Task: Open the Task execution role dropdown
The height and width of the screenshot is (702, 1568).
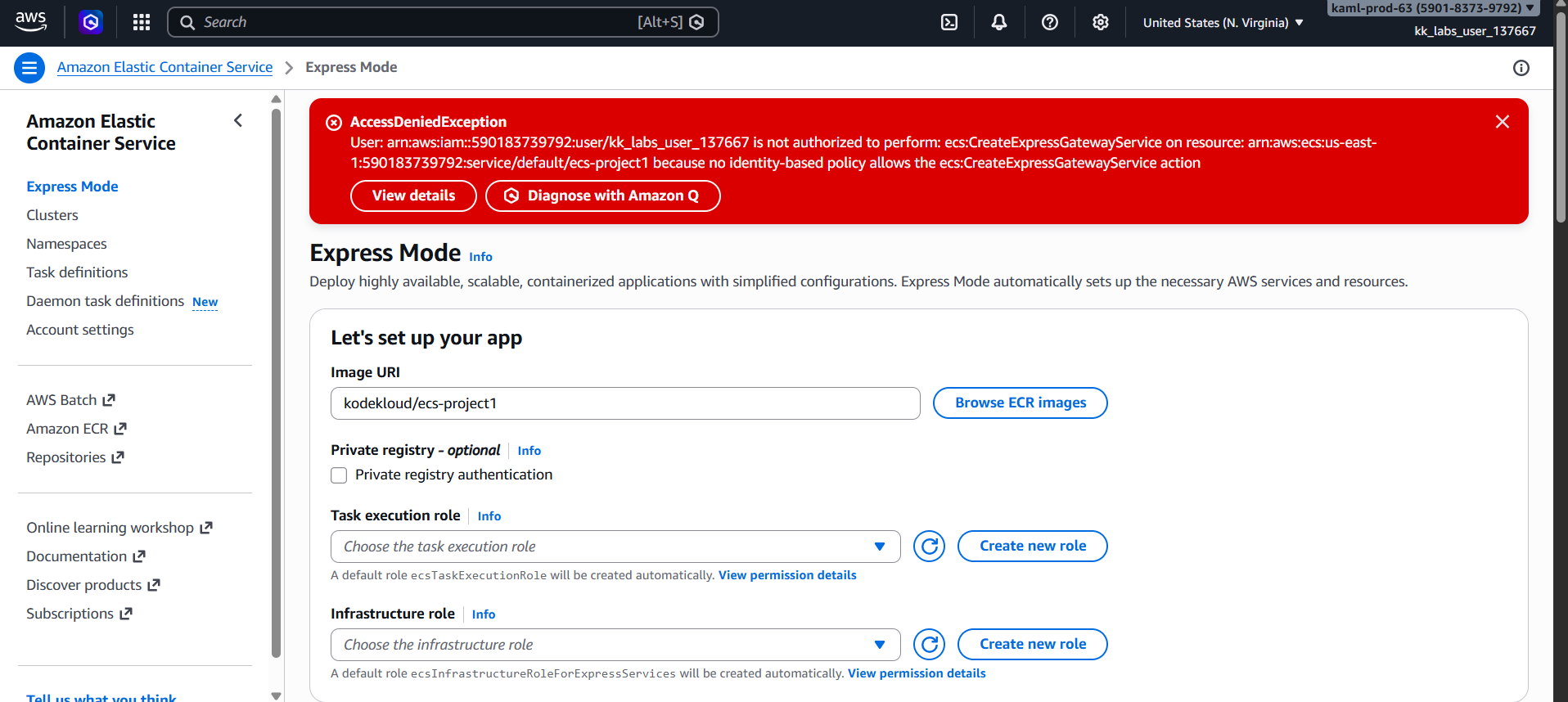Action: tap(615, 547)
